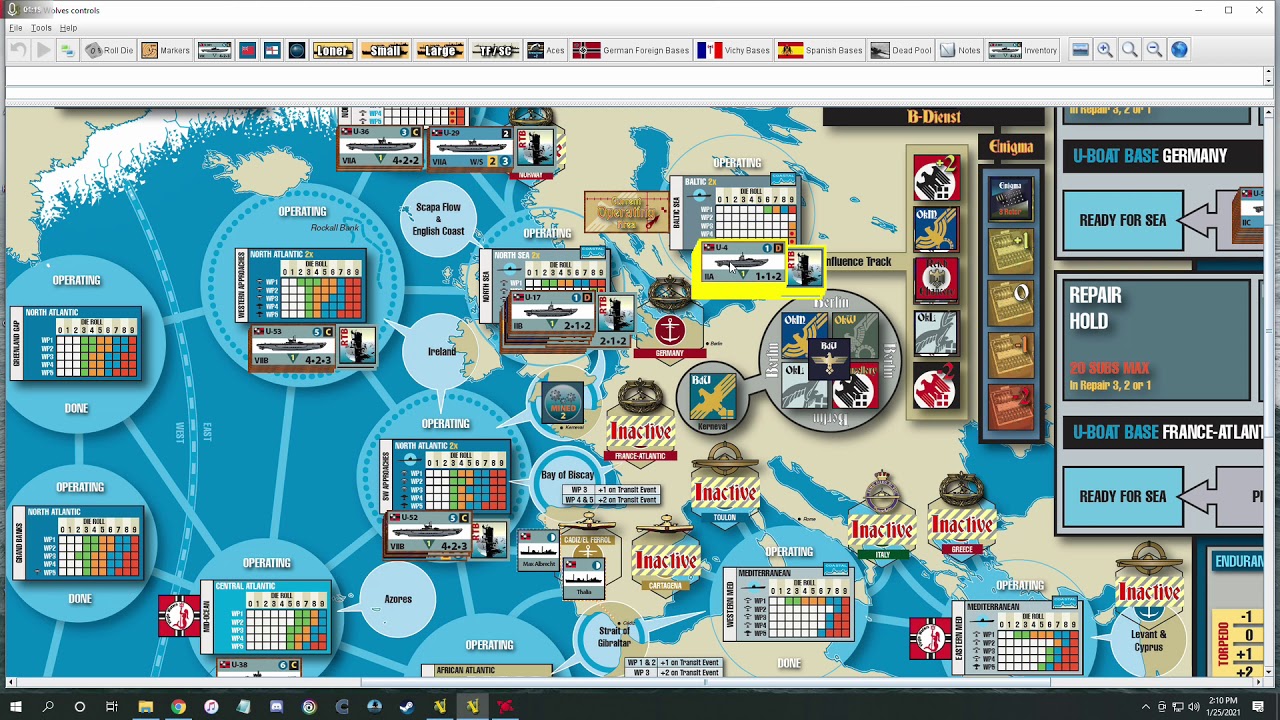
Task: Select the U-29 submarine counter
Action: point(470,149)
